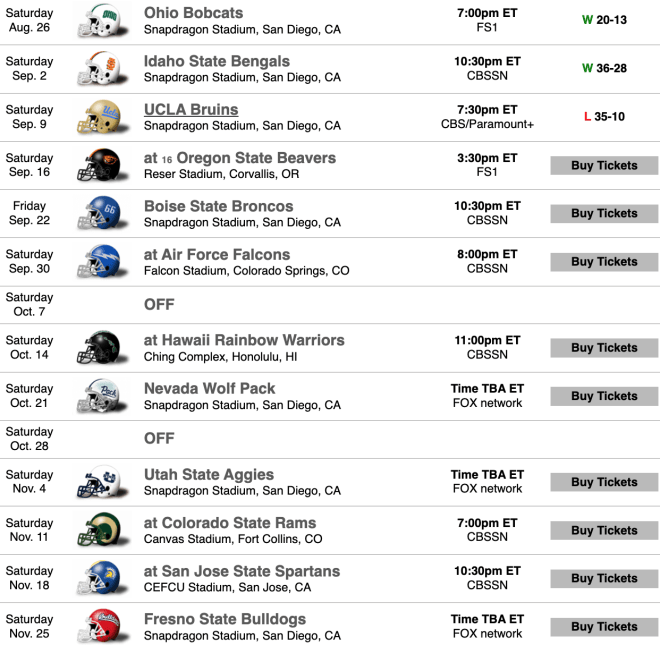Buy Tickets for the Fresno State game

click(604, 627)
